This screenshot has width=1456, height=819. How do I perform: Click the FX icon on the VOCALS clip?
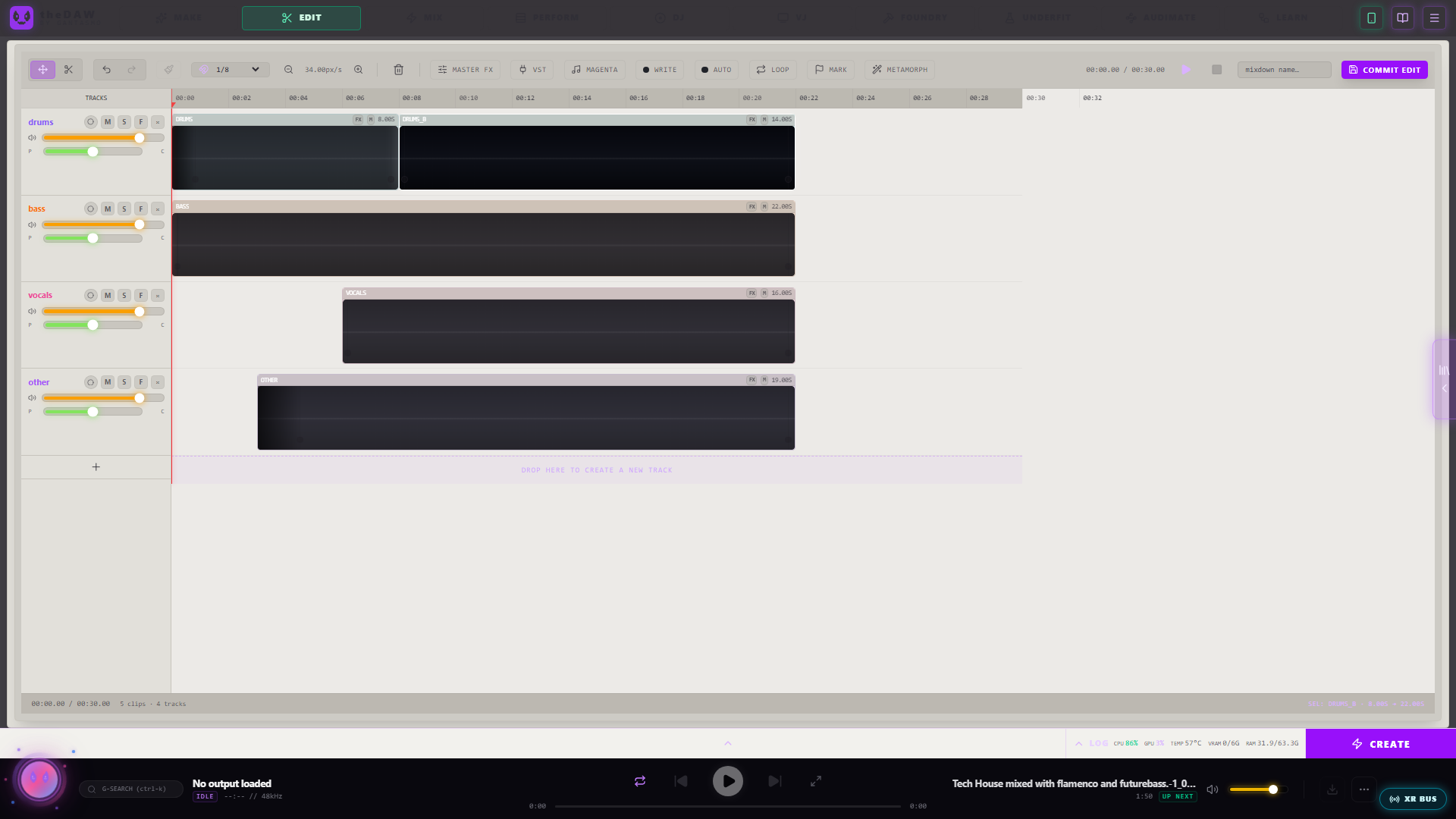click(752, 293)
